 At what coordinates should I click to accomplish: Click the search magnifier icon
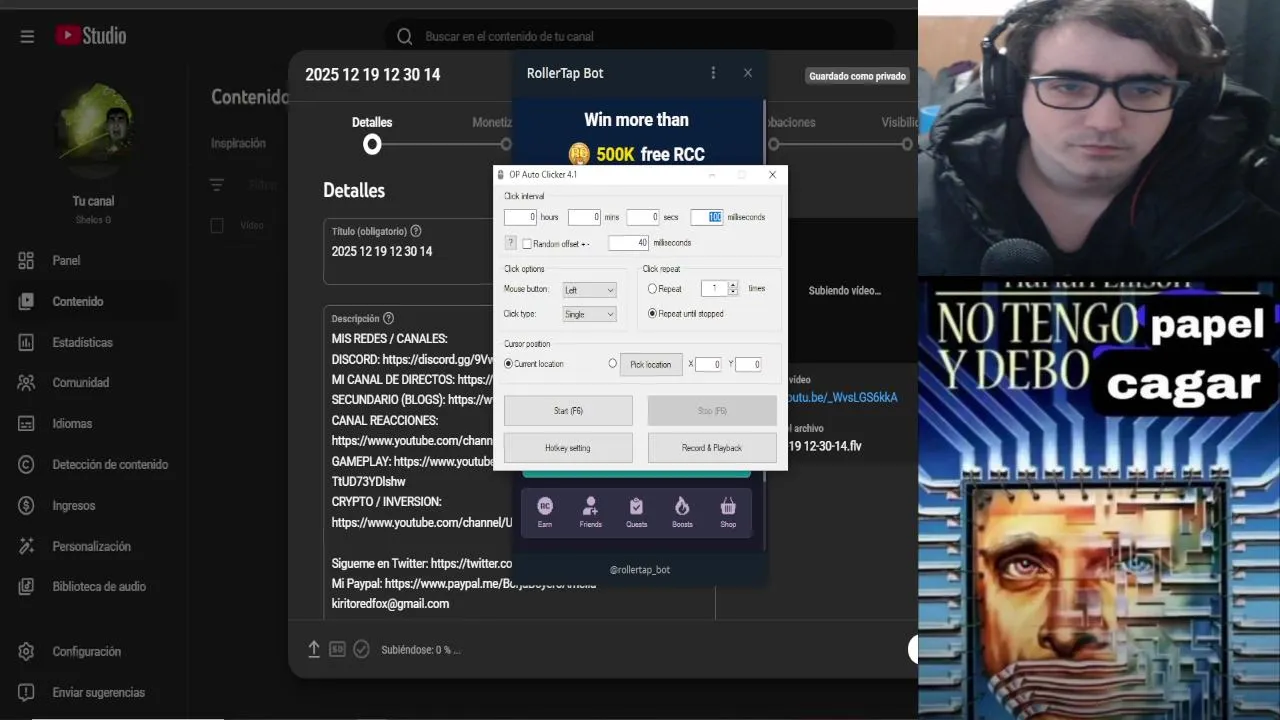click(404, 36)
